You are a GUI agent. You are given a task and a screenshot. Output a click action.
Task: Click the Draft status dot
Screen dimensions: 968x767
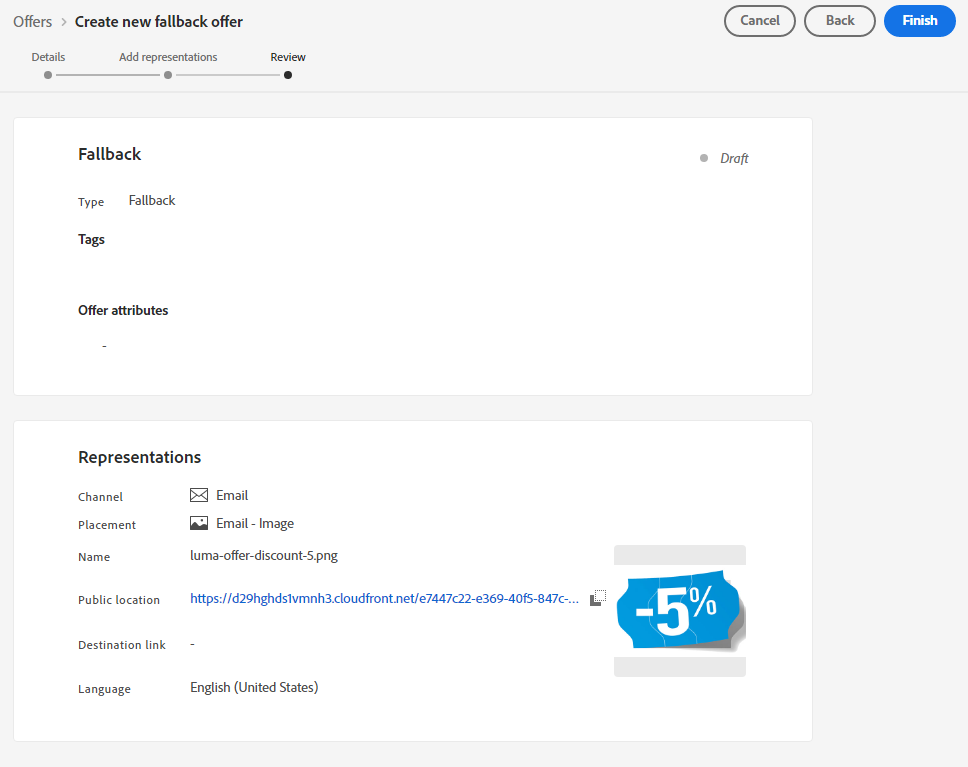[x=704, y=158]
